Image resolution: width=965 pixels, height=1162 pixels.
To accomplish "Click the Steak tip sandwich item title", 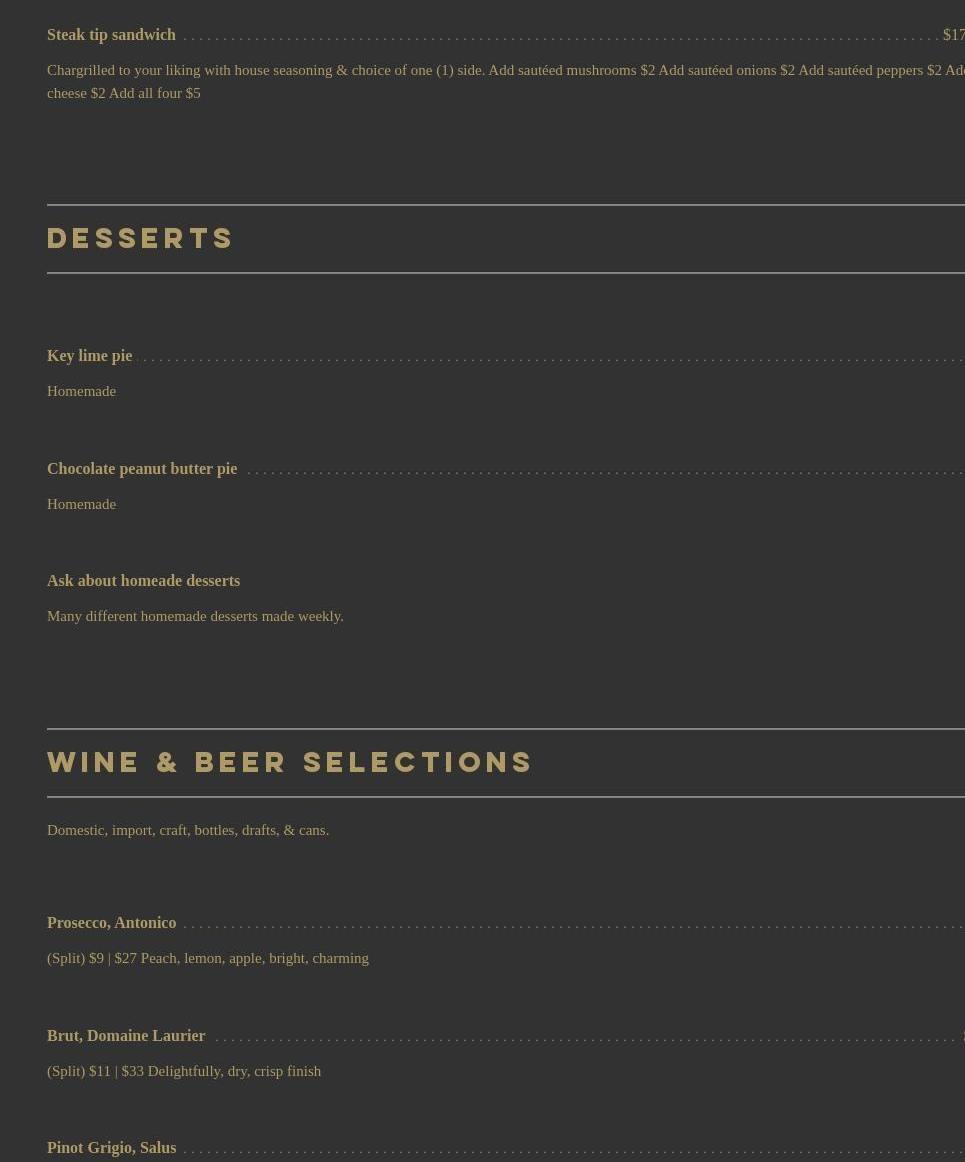I will [111, 35].
